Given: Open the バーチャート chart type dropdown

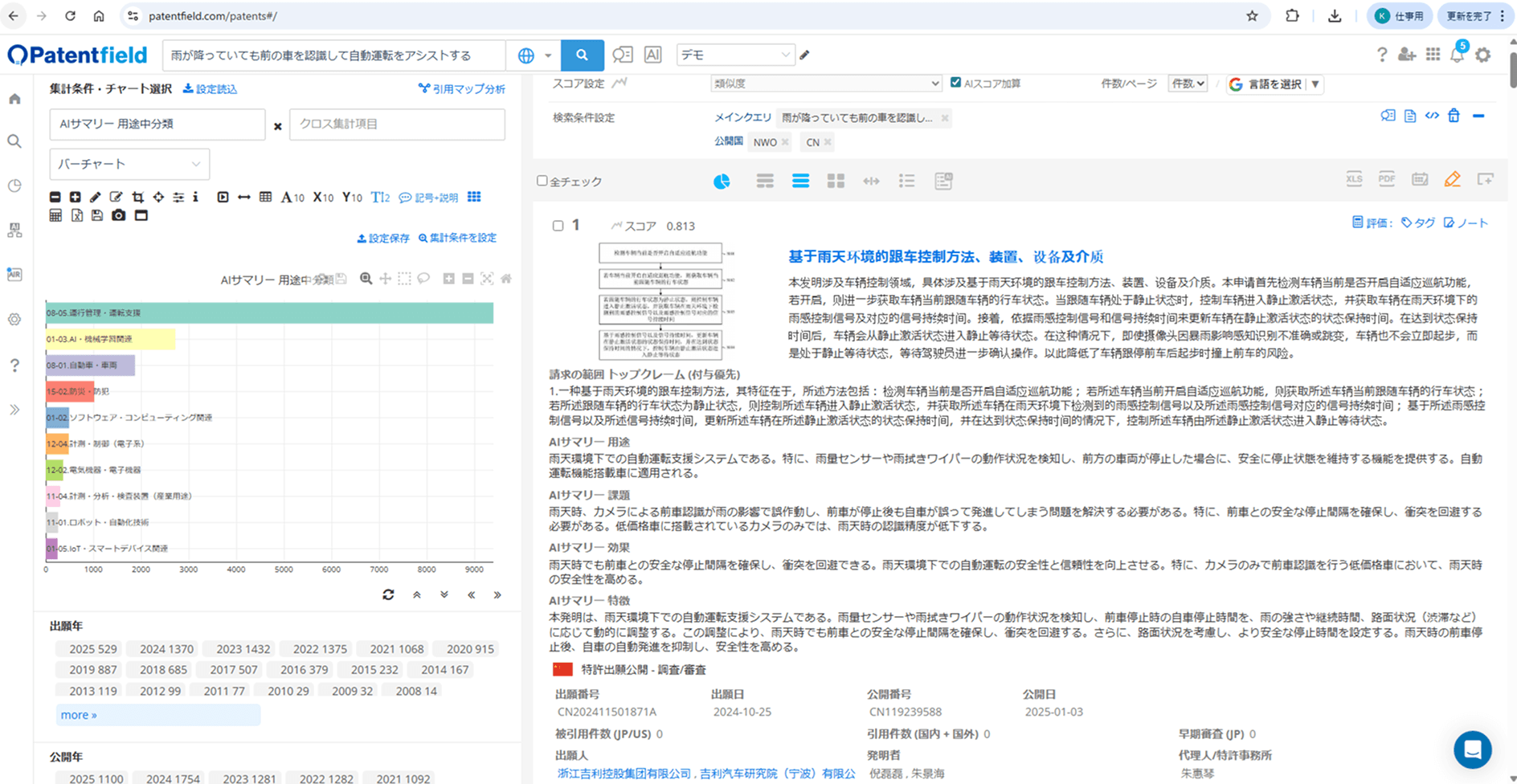Looking at the screenshot, I should point(129,164).
